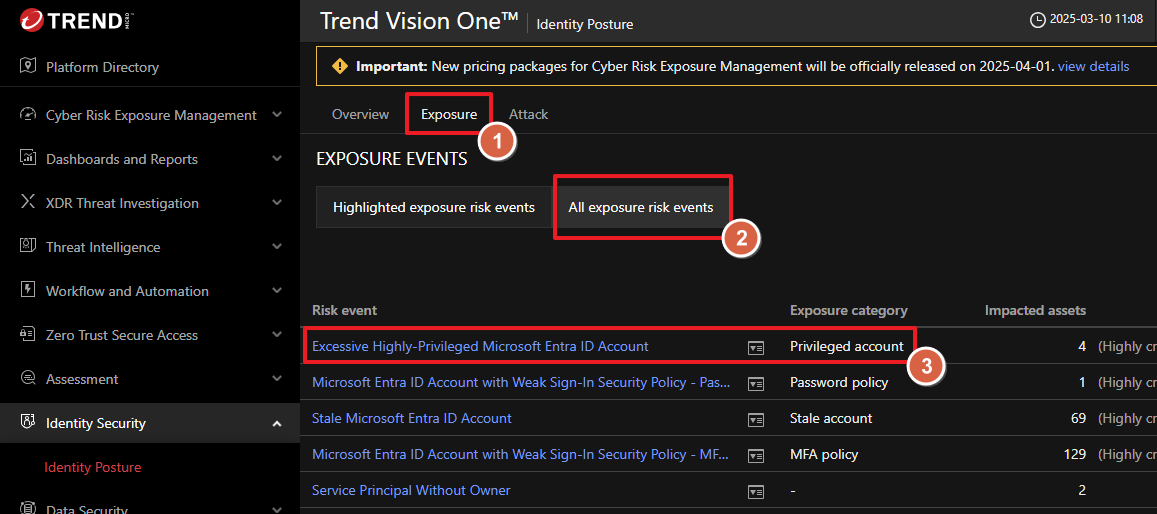Click the Assessment magnifier icon
The width and height of the screenshot is (1157, 514).
28,379
